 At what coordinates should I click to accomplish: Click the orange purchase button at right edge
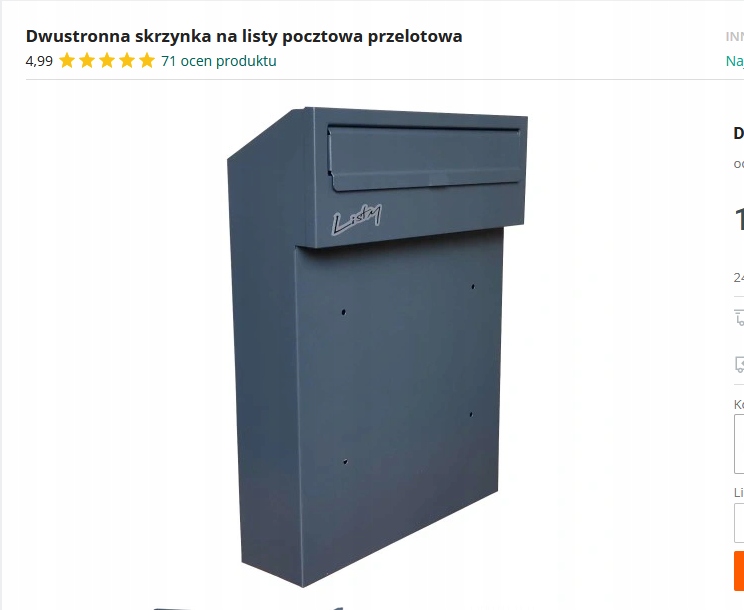(739, 571)
